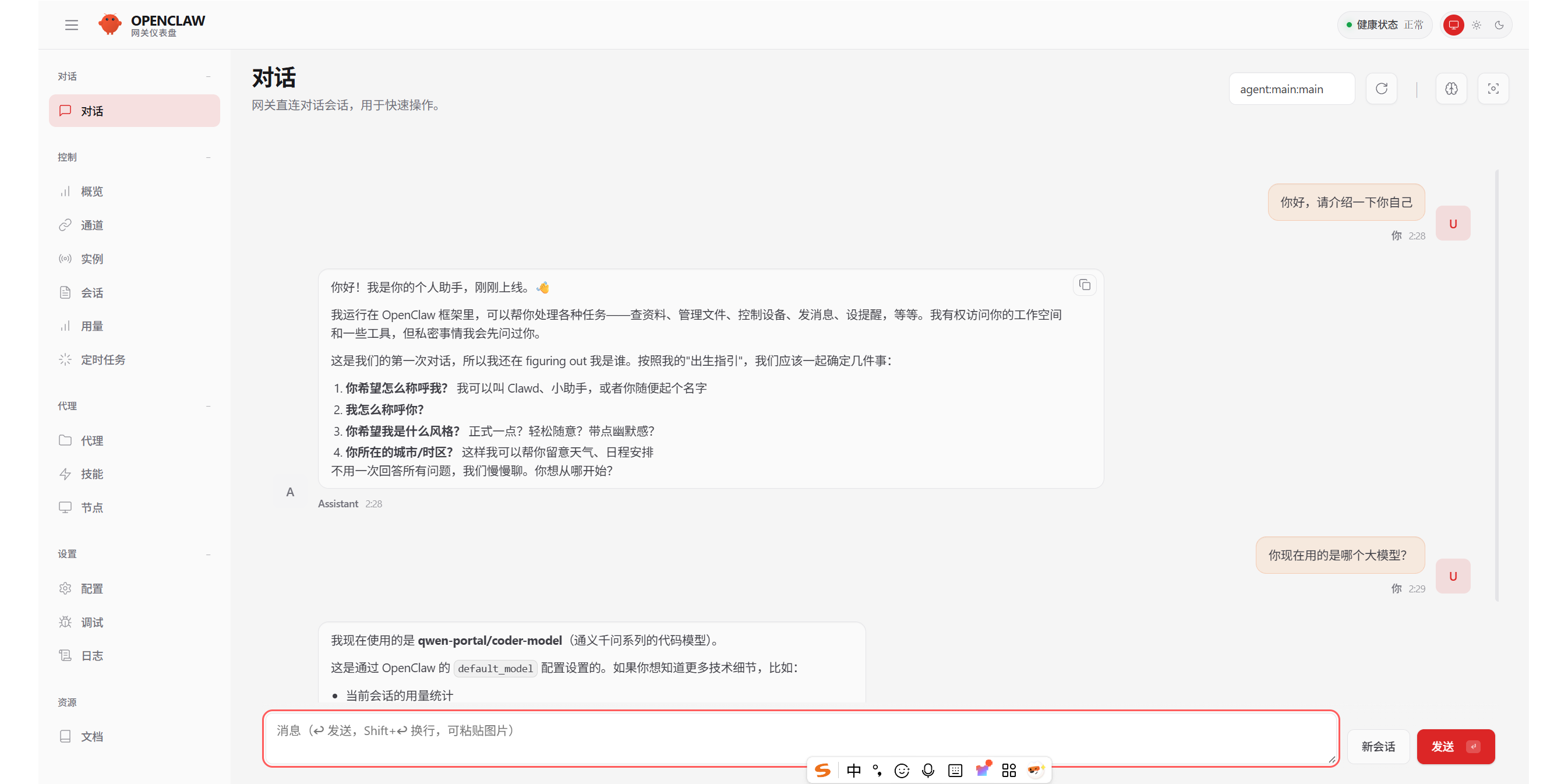The width and height of the screenshot is (1568, 784).
Task: Open the hamburger navigation menu
Action: pos(71,24)
